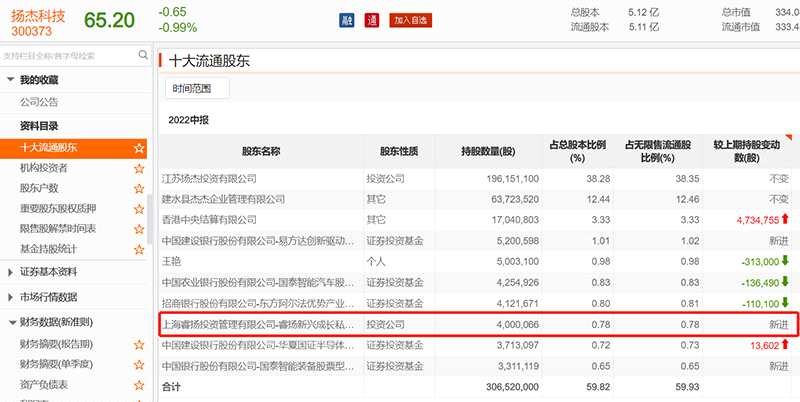Click green down arrow beside -313,000
Screen dimensions: 800x402
click(785, 261)
